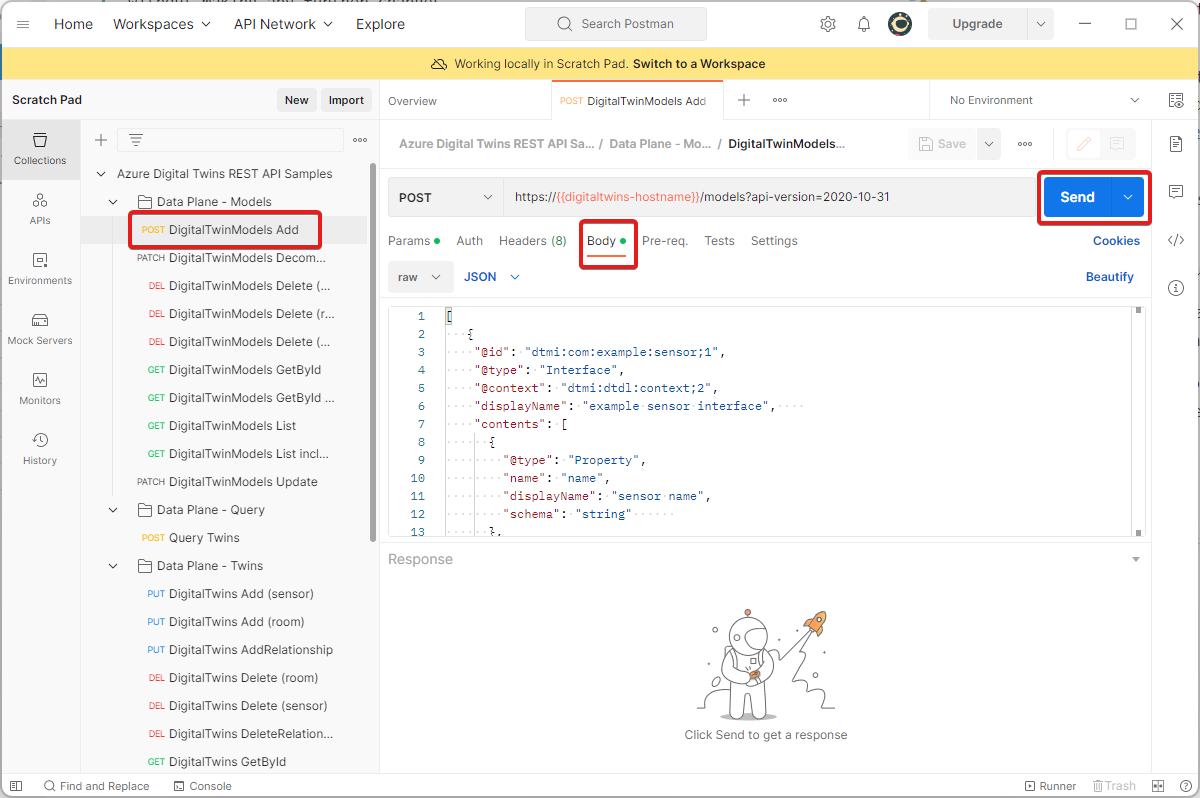Switch to Params tab

point(414,241)
